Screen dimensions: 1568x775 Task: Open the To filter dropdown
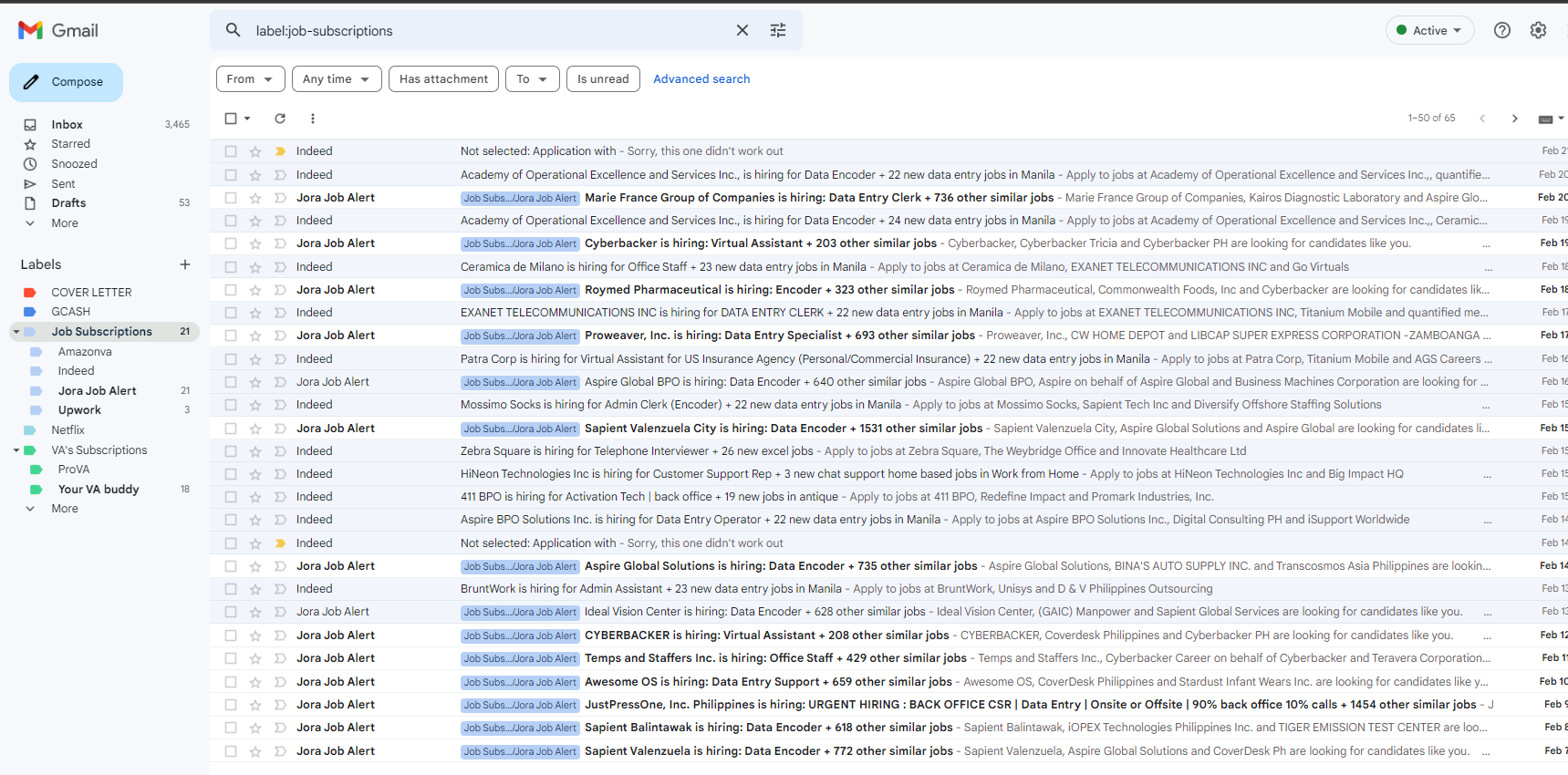coord(532,79)
